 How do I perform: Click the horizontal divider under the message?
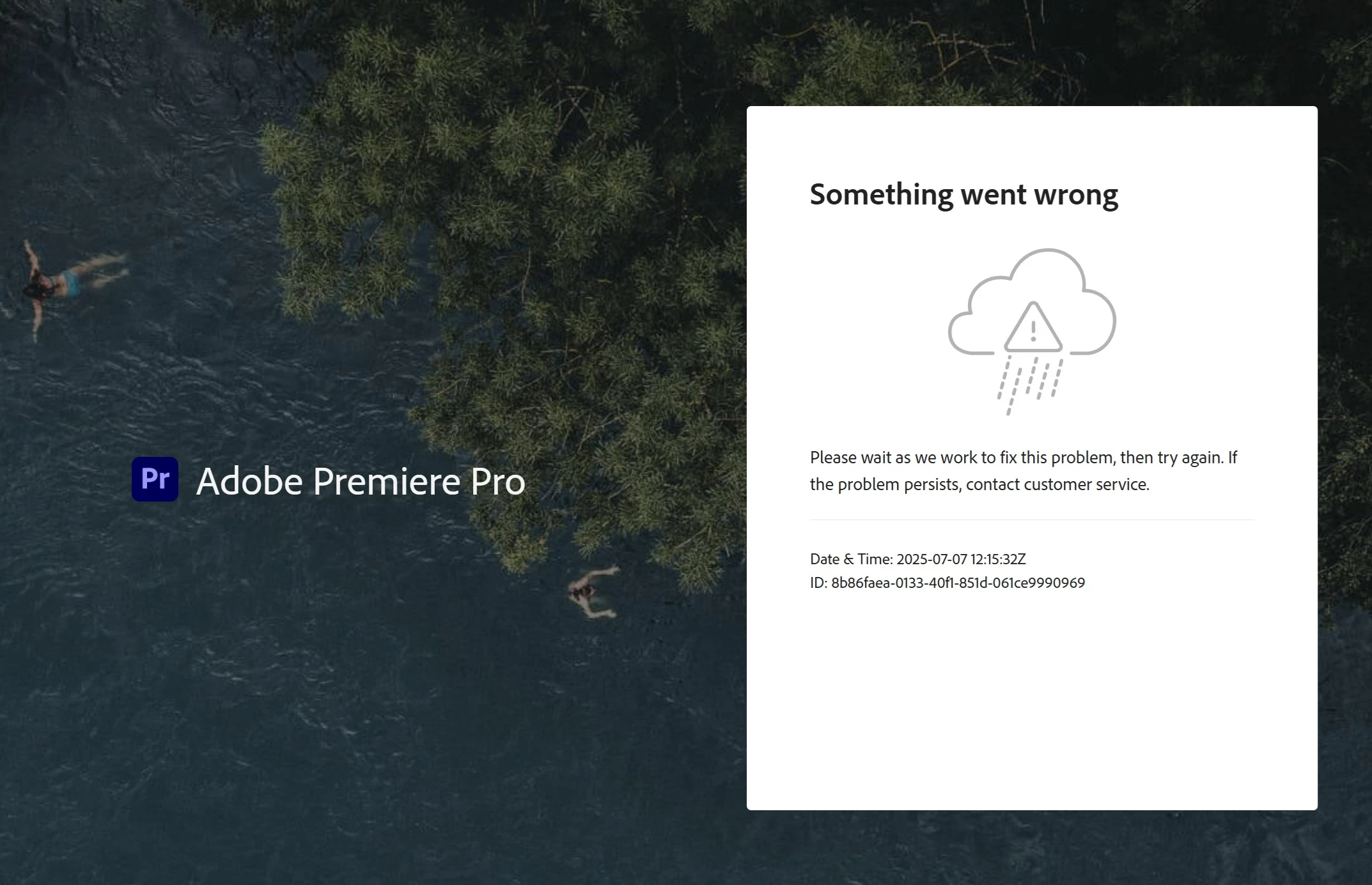pyautogui.click(x=1032, y=520)
